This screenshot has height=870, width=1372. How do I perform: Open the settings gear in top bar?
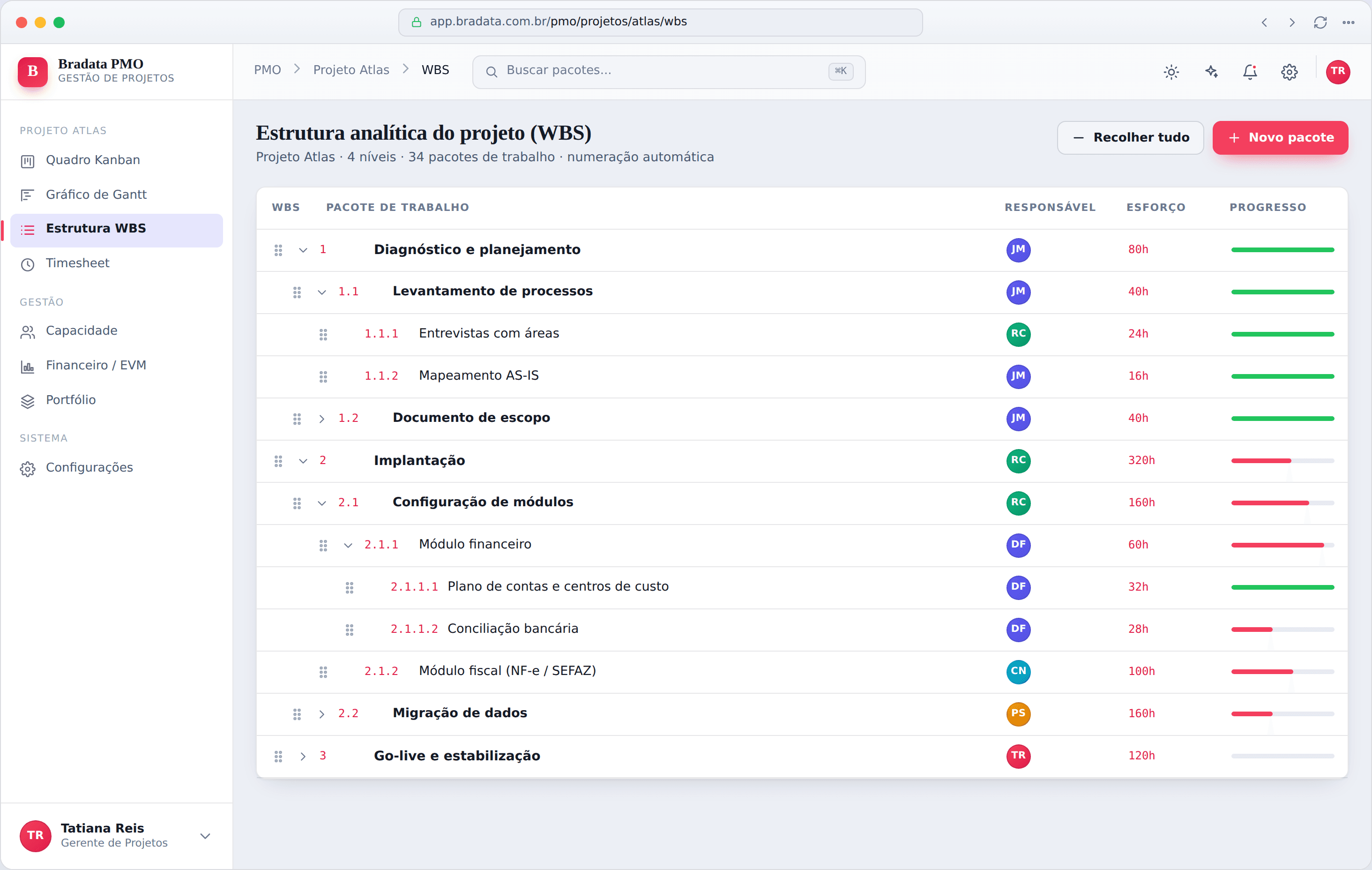tap(1290, 72)
